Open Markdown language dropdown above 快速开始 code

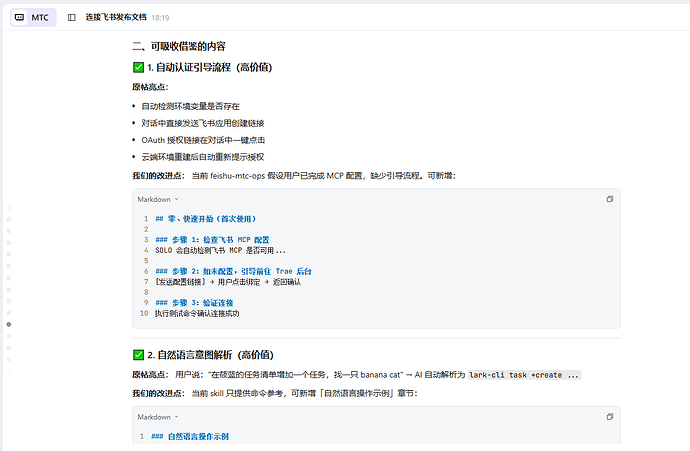pos(158,199)
